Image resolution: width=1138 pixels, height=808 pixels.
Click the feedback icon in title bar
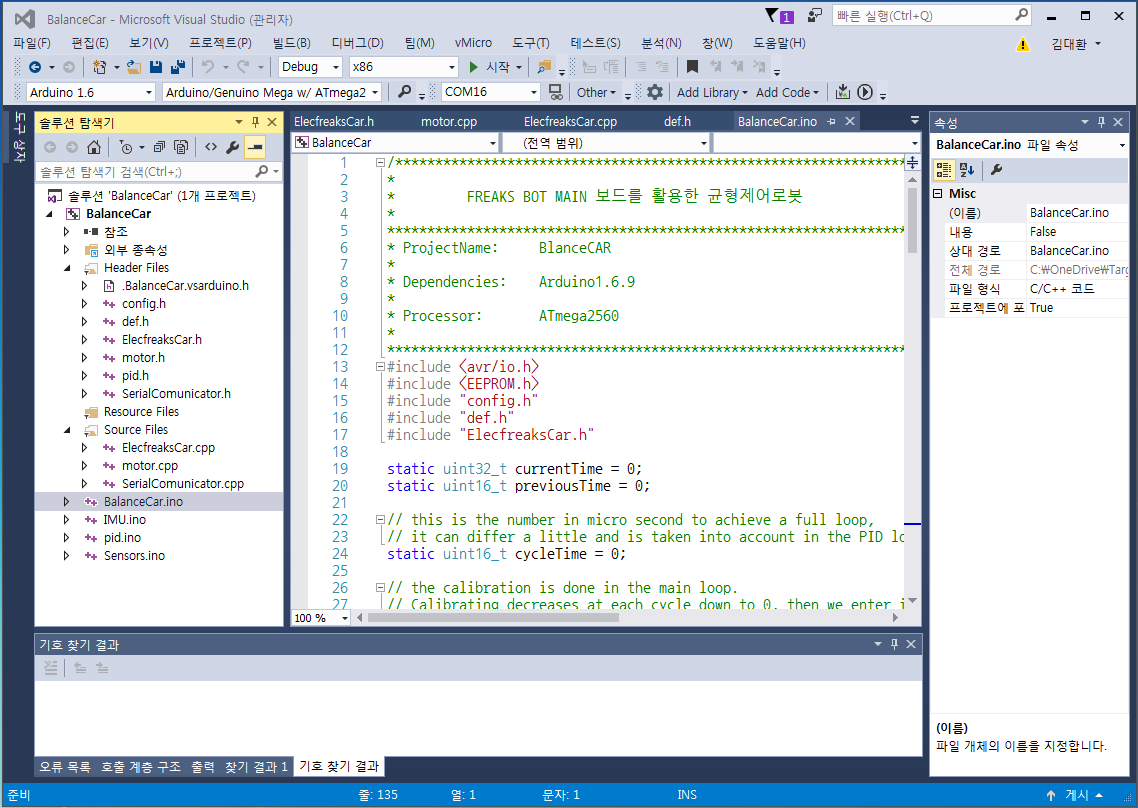[815, 15]
